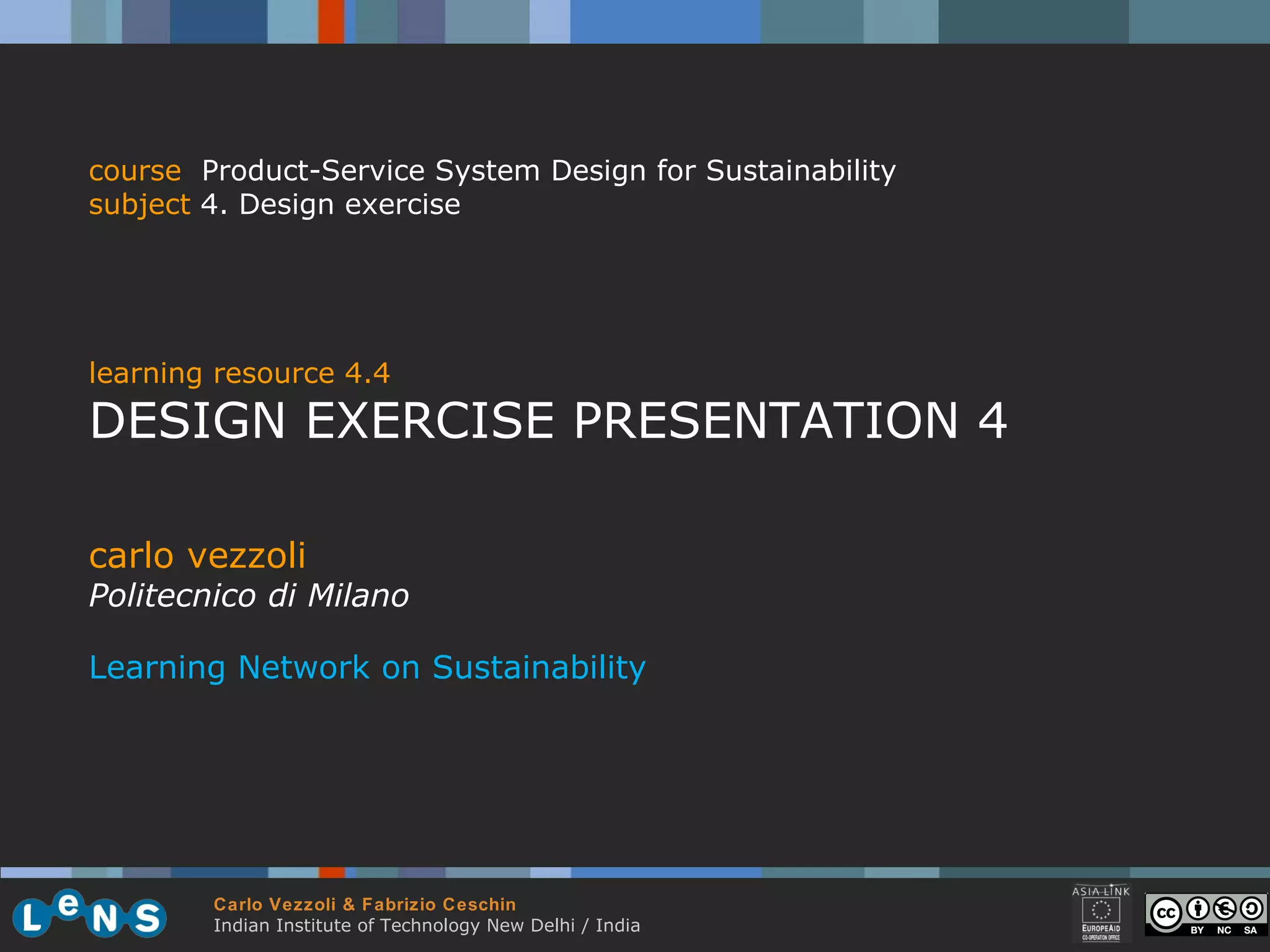Click the Asia Link EuropeAid logo
Image resolution: width=1270 pixels, height=952 pixels.
pos(1101,913)
